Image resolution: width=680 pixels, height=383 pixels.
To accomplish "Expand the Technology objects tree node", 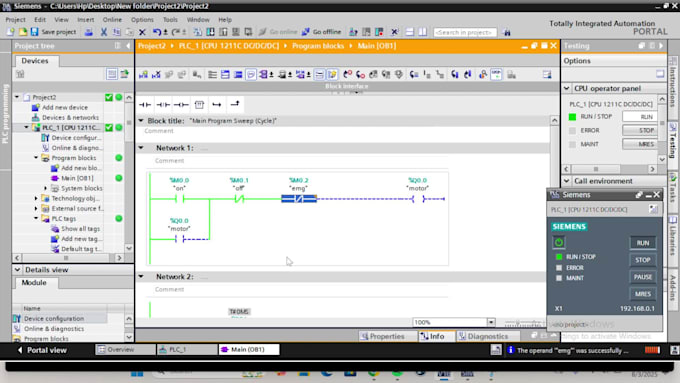I will [x=36, y=198].
